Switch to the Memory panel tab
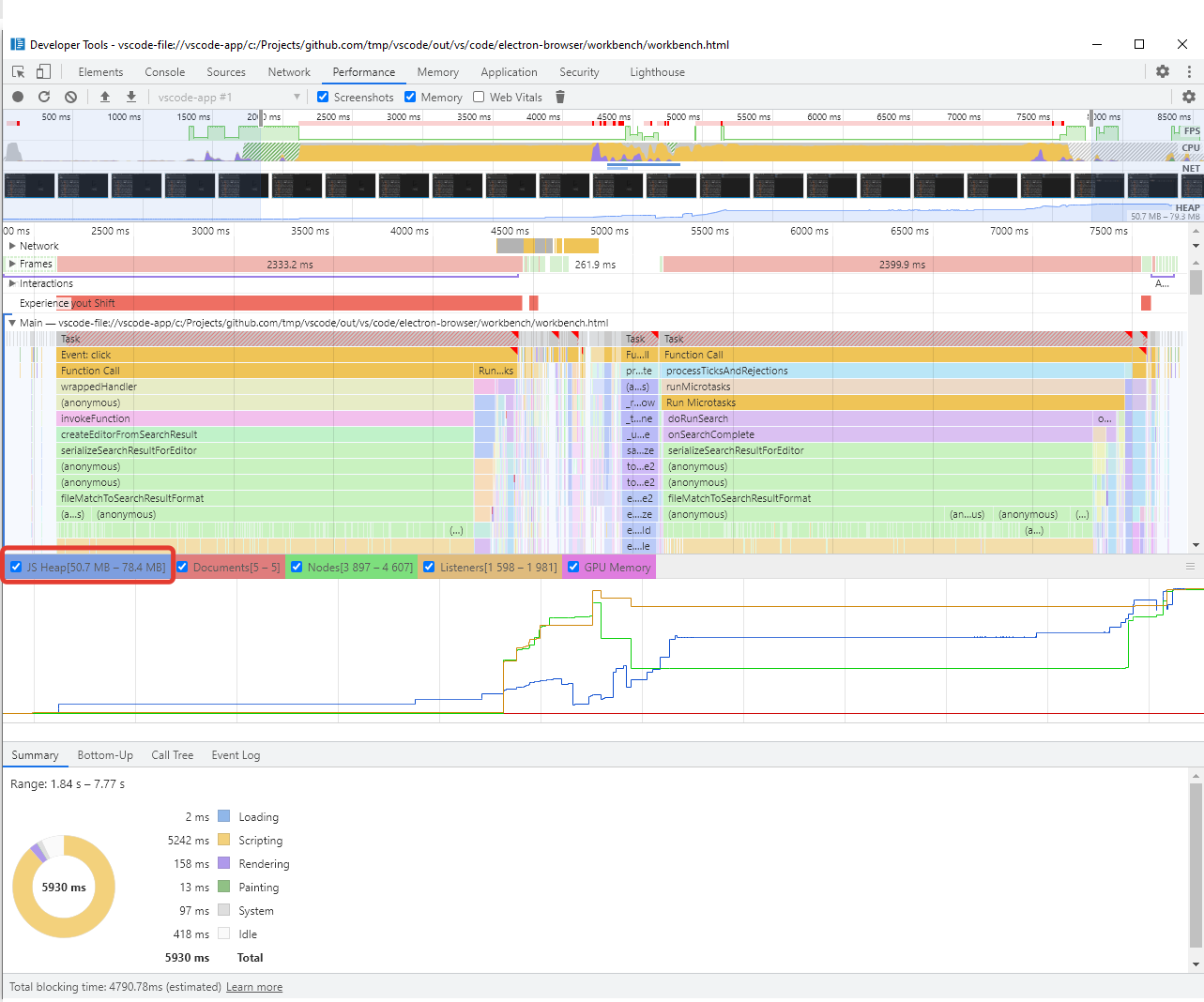This screenshot has width=1204, height=1002. 438,72
